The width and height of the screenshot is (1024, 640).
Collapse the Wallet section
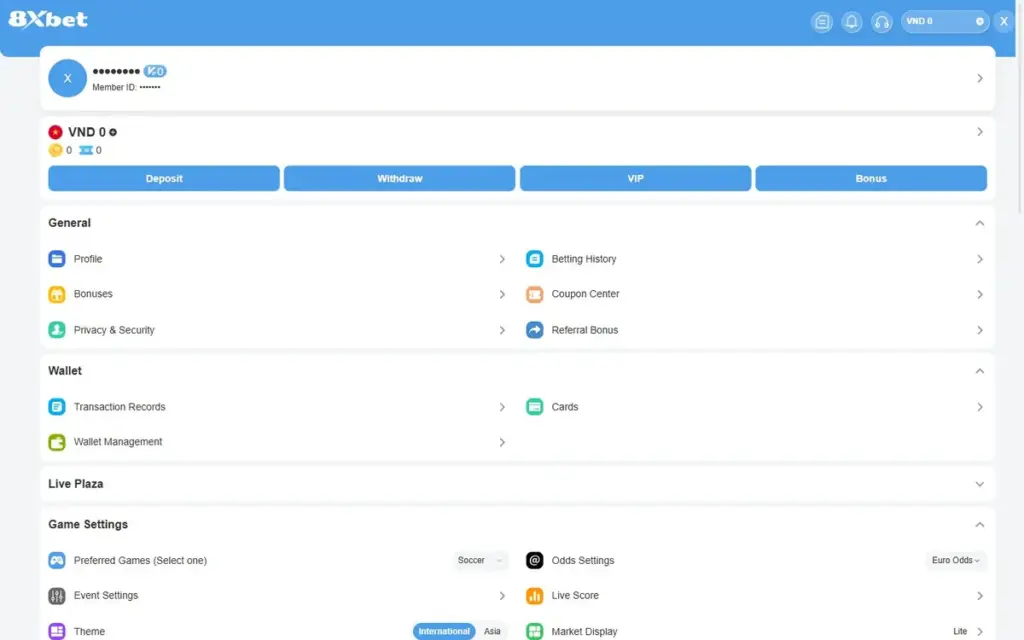[980, 371]
